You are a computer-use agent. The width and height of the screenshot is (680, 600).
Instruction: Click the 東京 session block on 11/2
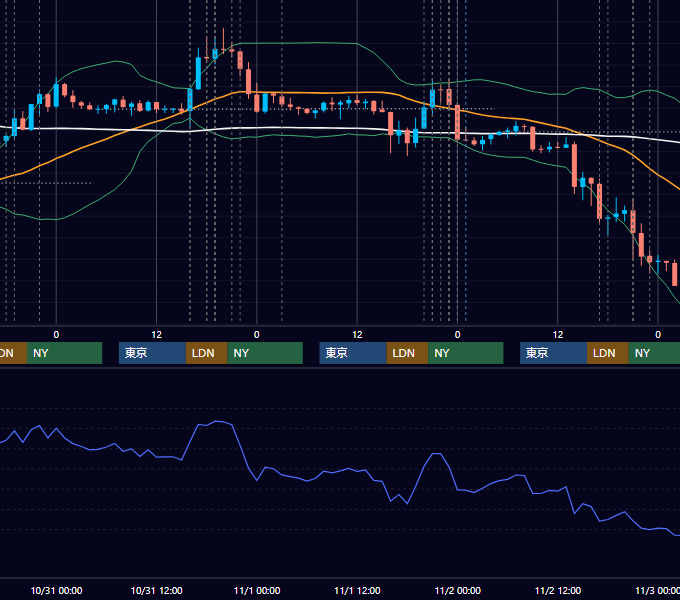(x=553, y=353)
